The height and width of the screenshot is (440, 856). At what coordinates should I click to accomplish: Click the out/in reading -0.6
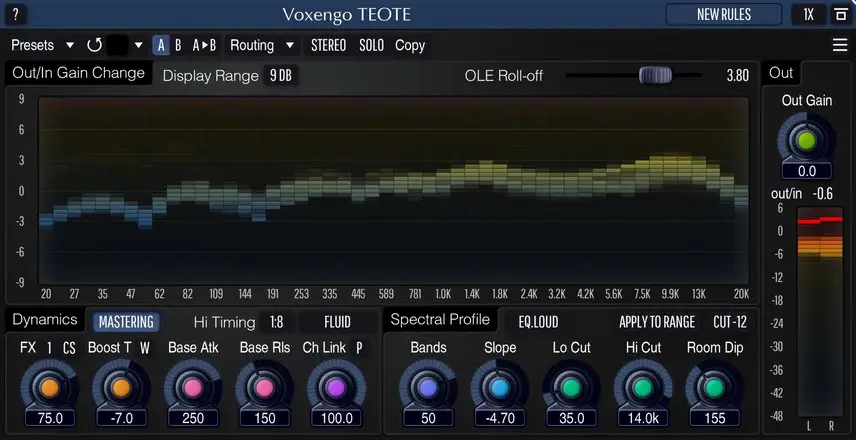point(822,194)
